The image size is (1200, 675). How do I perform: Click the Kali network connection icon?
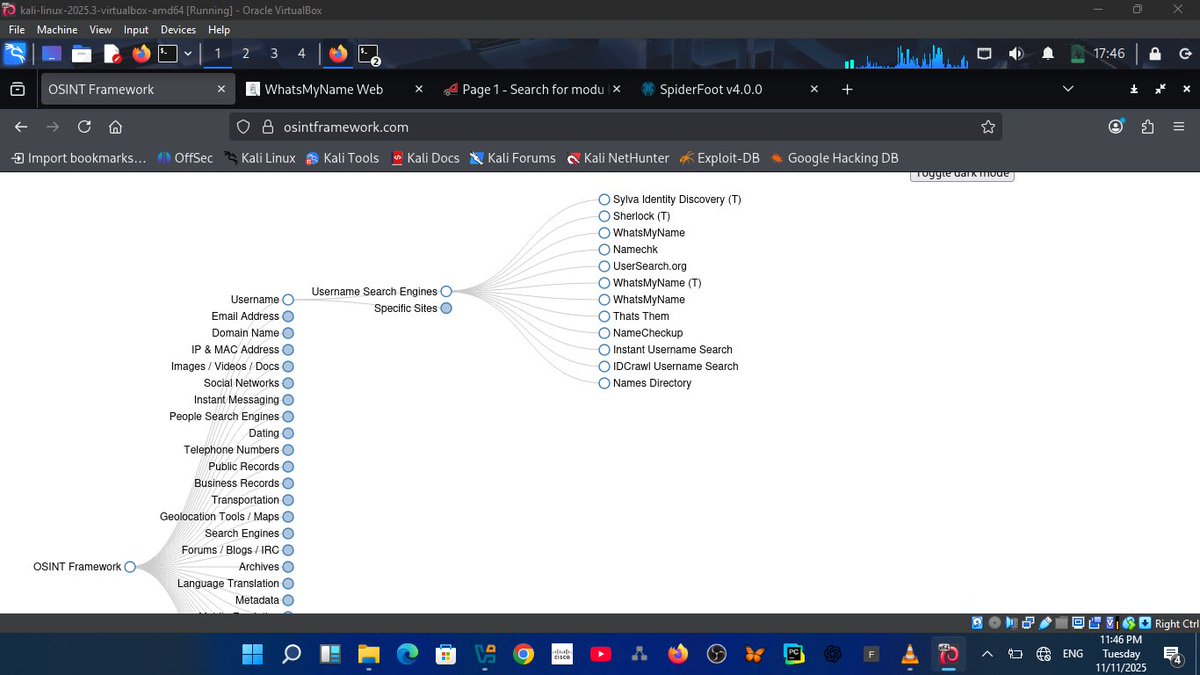(x=985, y=53)
